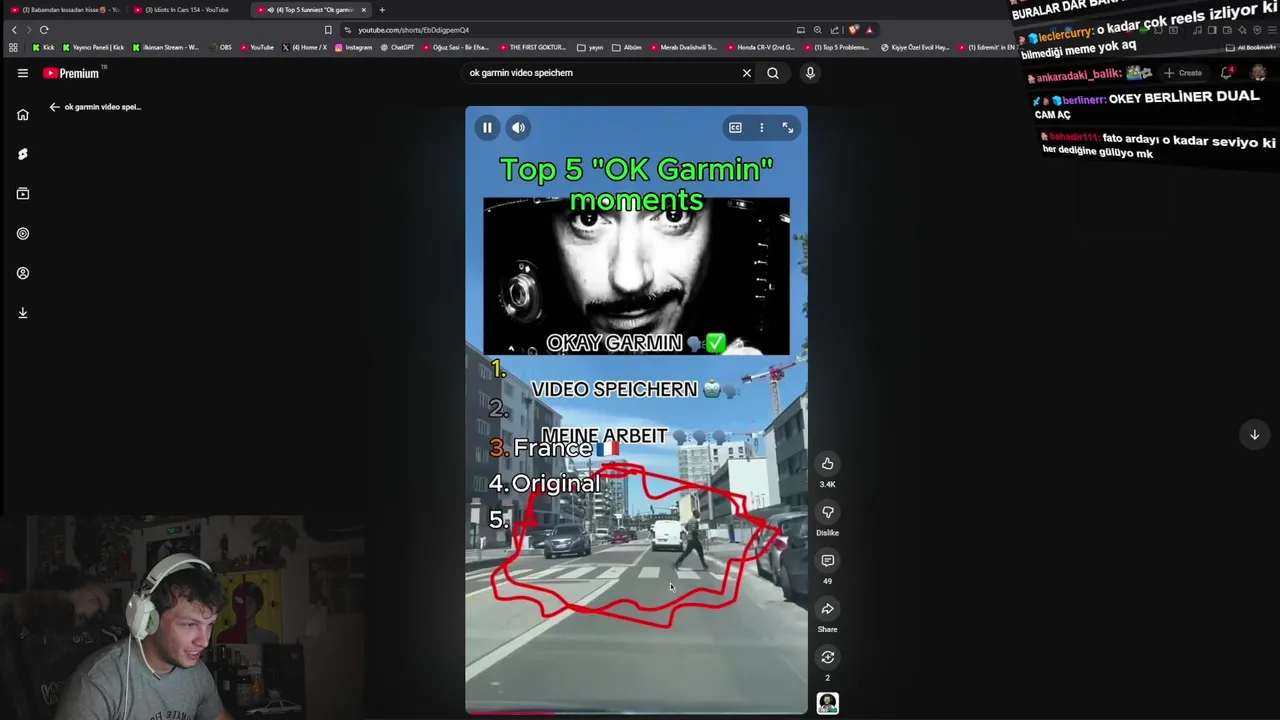
Task: Like the Short with 3.4K likes
Action: [827, 464]
